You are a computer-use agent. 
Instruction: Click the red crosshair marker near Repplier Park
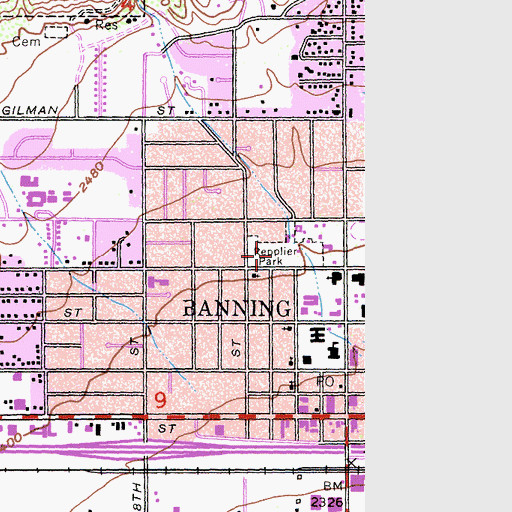point(256,256)
